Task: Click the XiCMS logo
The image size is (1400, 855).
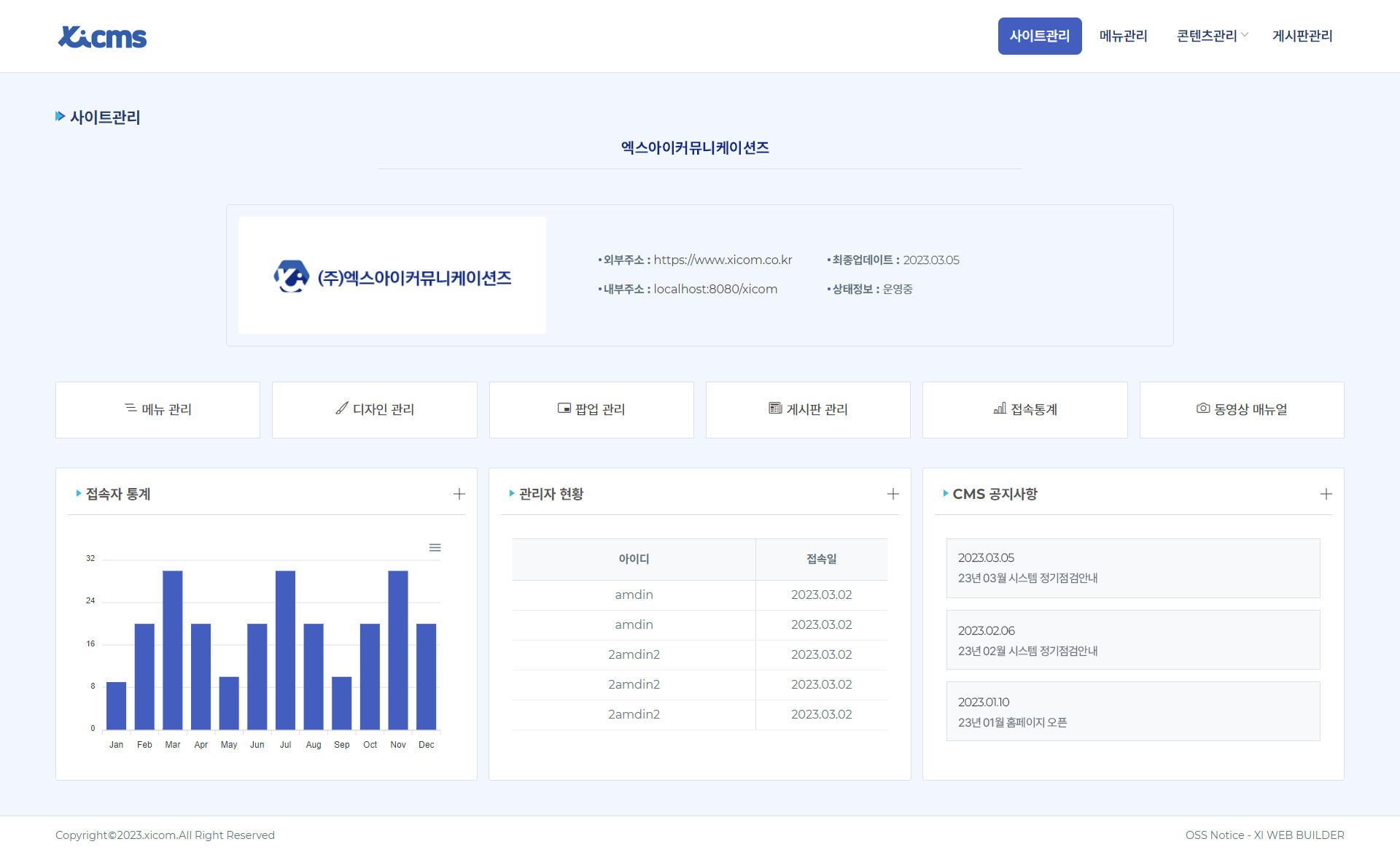Action: coord(102,36)
